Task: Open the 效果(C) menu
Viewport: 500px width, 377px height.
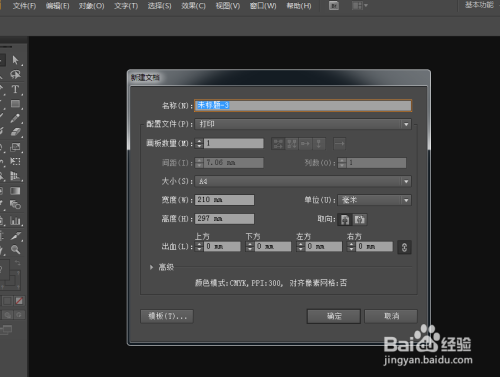Action: coord(193,6)
